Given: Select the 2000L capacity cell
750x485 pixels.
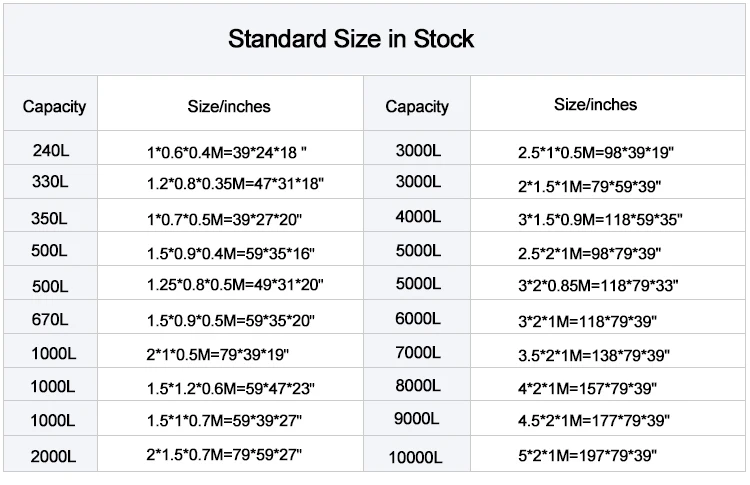Looking at the screenshot, I should (x=52, y=456).
